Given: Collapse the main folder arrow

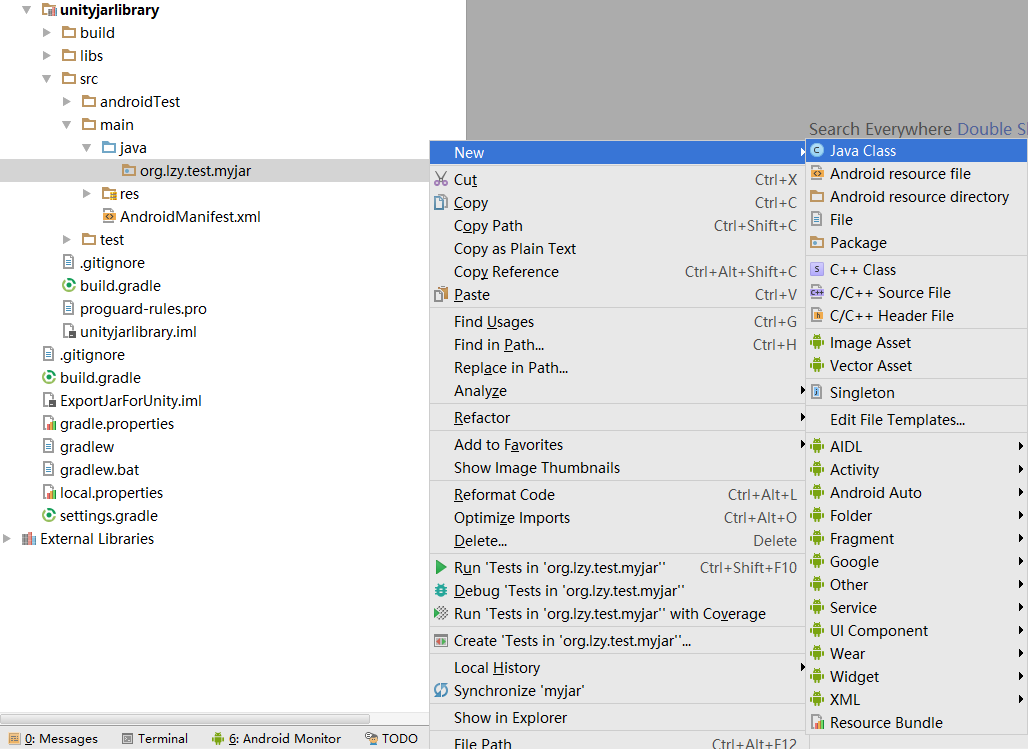Looking at the screenshot, I should tap(66, 125).
